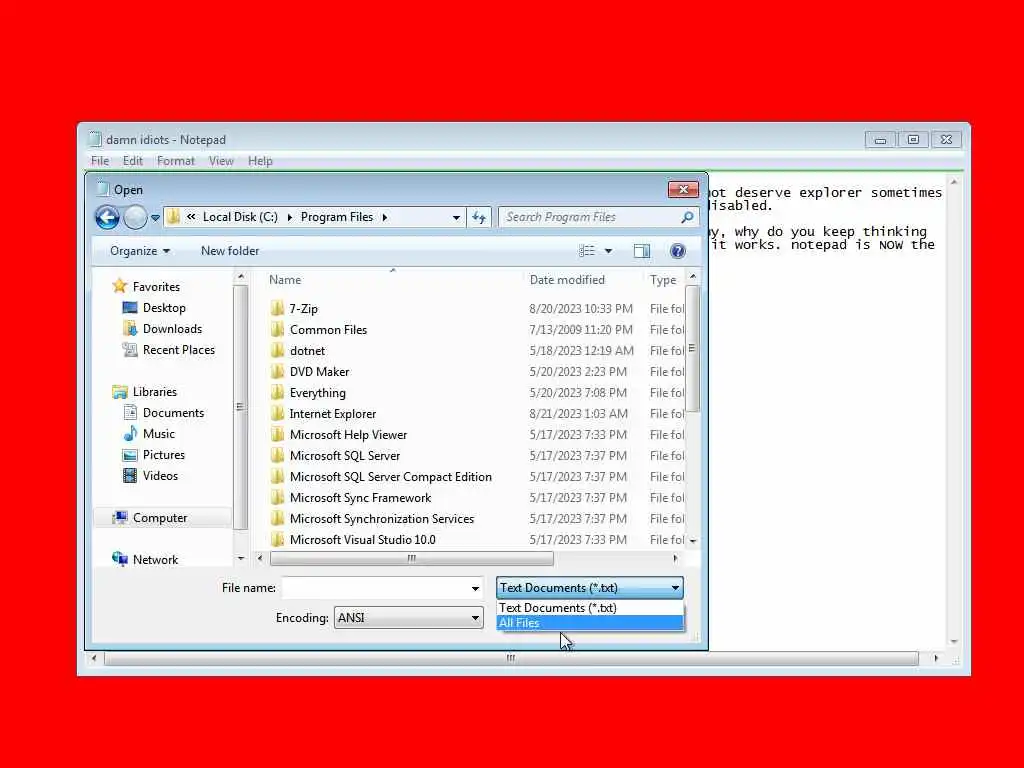Screen dimensions: 1024x768
Task: Select Microsoft Visual Studio 10.0 folder name
Action: [x=362, y=539]
